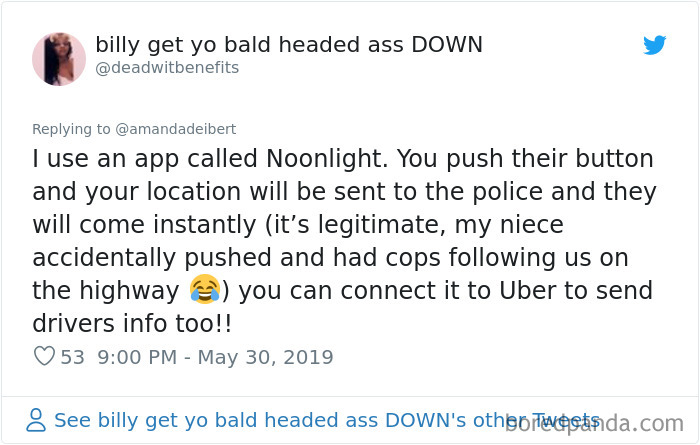See billy get yo bald headed's other Tweets

pyautogui.click(x=326, y=420)
